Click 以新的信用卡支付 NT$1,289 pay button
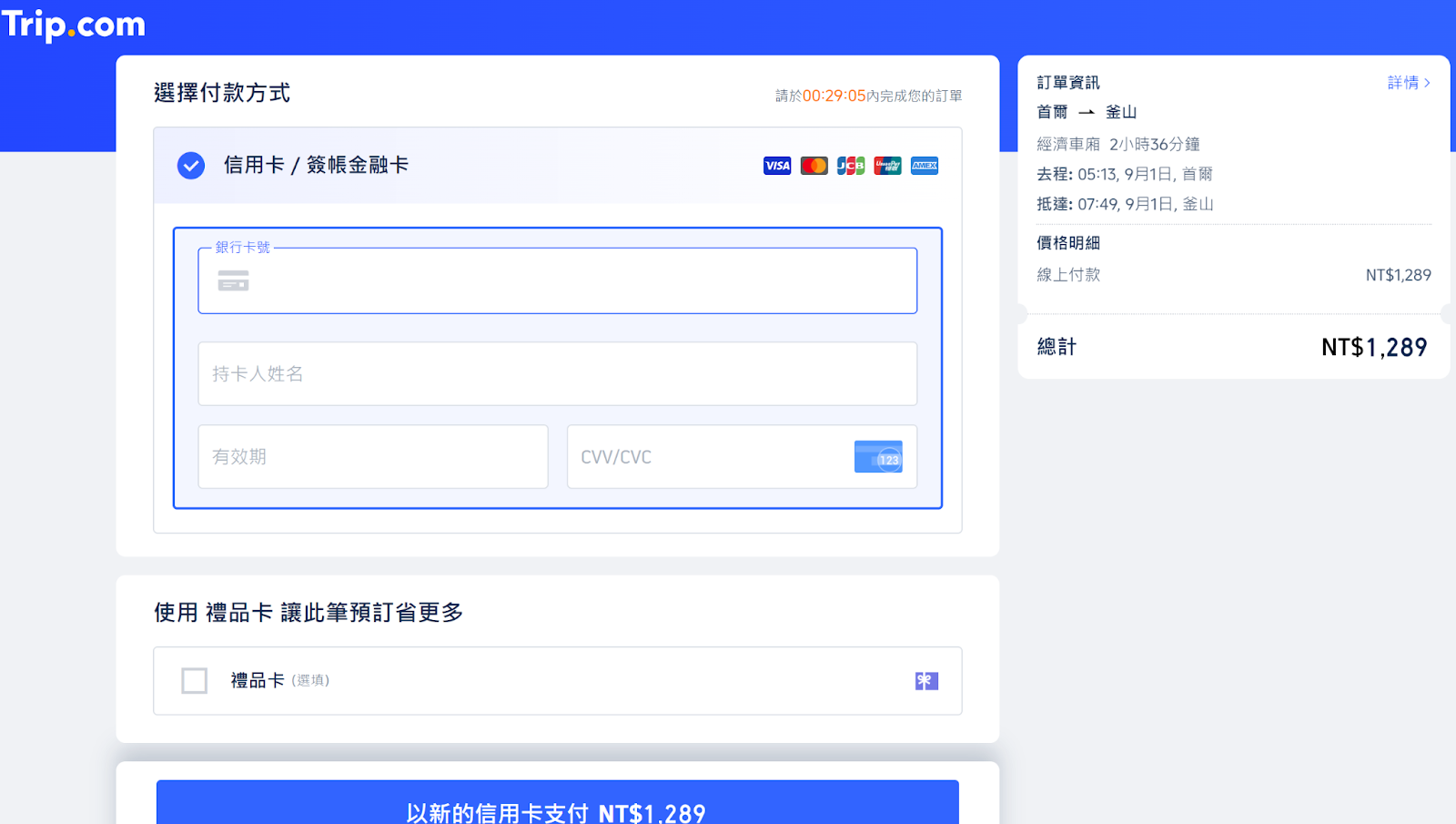Image resolution: width=1456 pixels, height=824 pixels. tap(558, 802)
